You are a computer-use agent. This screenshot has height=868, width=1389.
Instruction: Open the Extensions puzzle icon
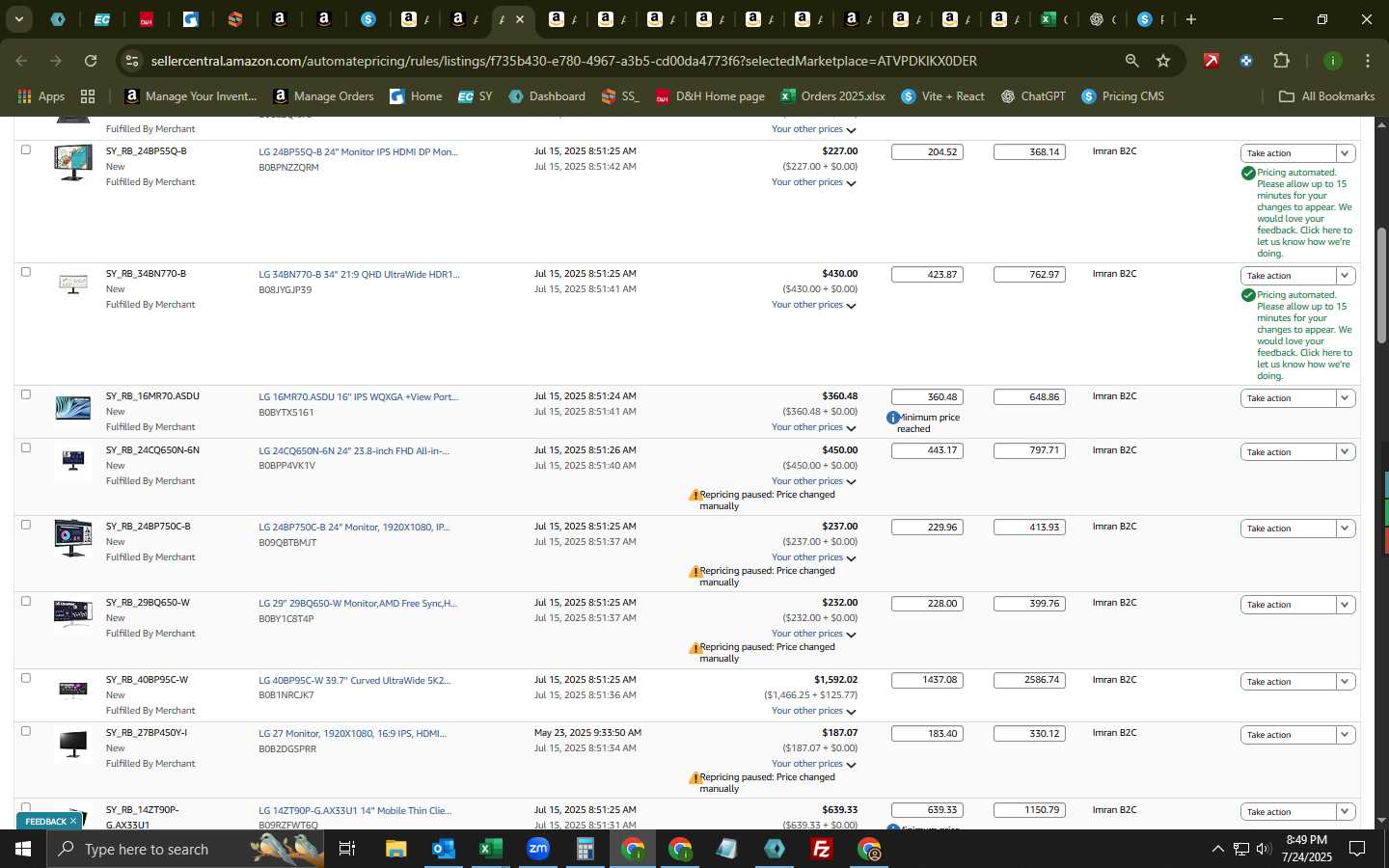(1281, 61)
